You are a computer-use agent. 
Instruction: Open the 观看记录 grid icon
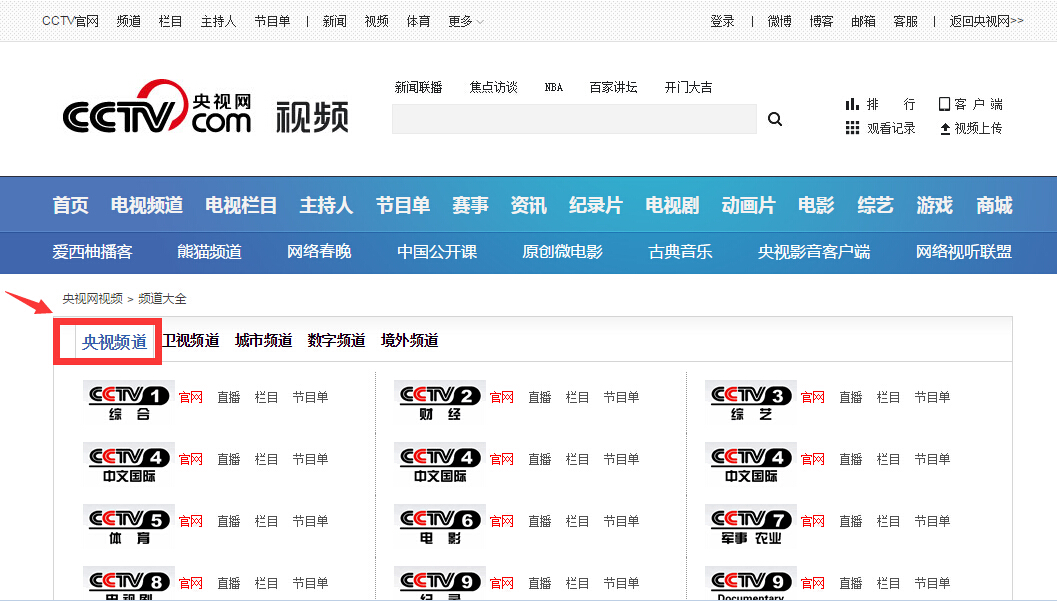pos(852,128)
